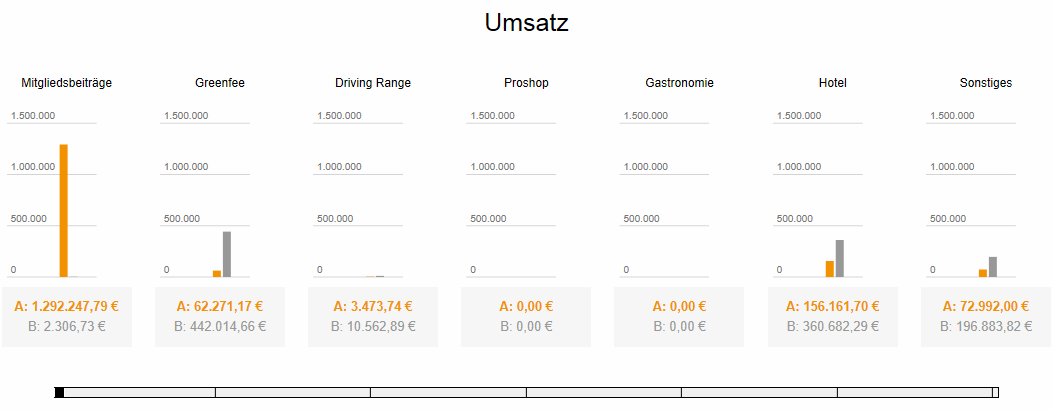Click the small box at slider's right end
Image resolution: width=1053 pixels, height=410 pixels.
pos(995,392)
